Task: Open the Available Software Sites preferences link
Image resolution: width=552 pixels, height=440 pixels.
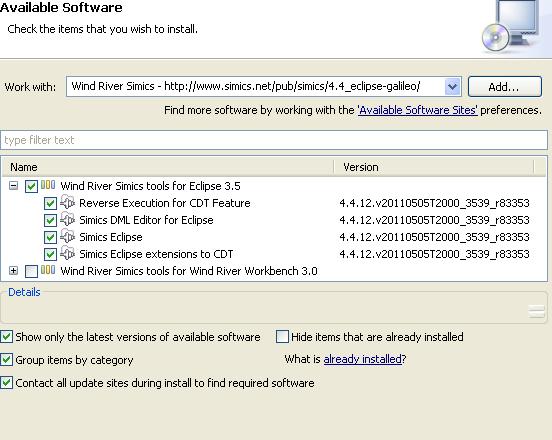Action: coord(418,110)
